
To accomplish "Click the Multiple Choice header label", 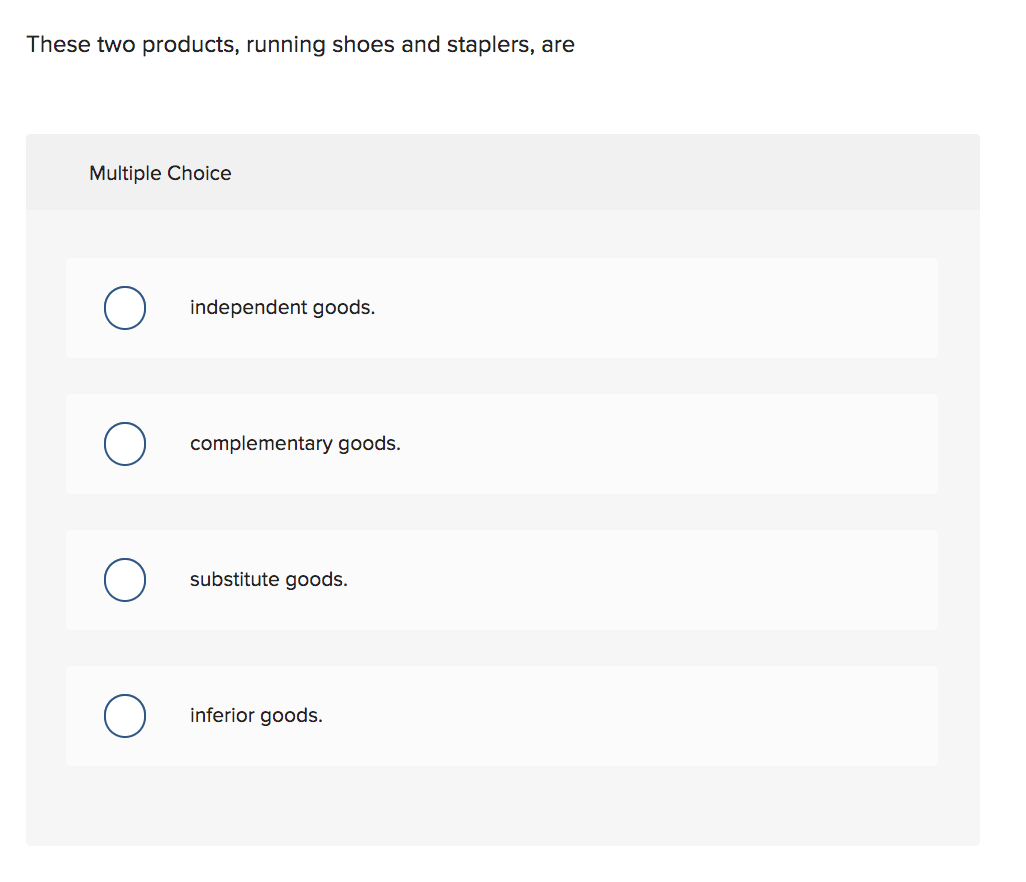I will click(x=160, y=173).
